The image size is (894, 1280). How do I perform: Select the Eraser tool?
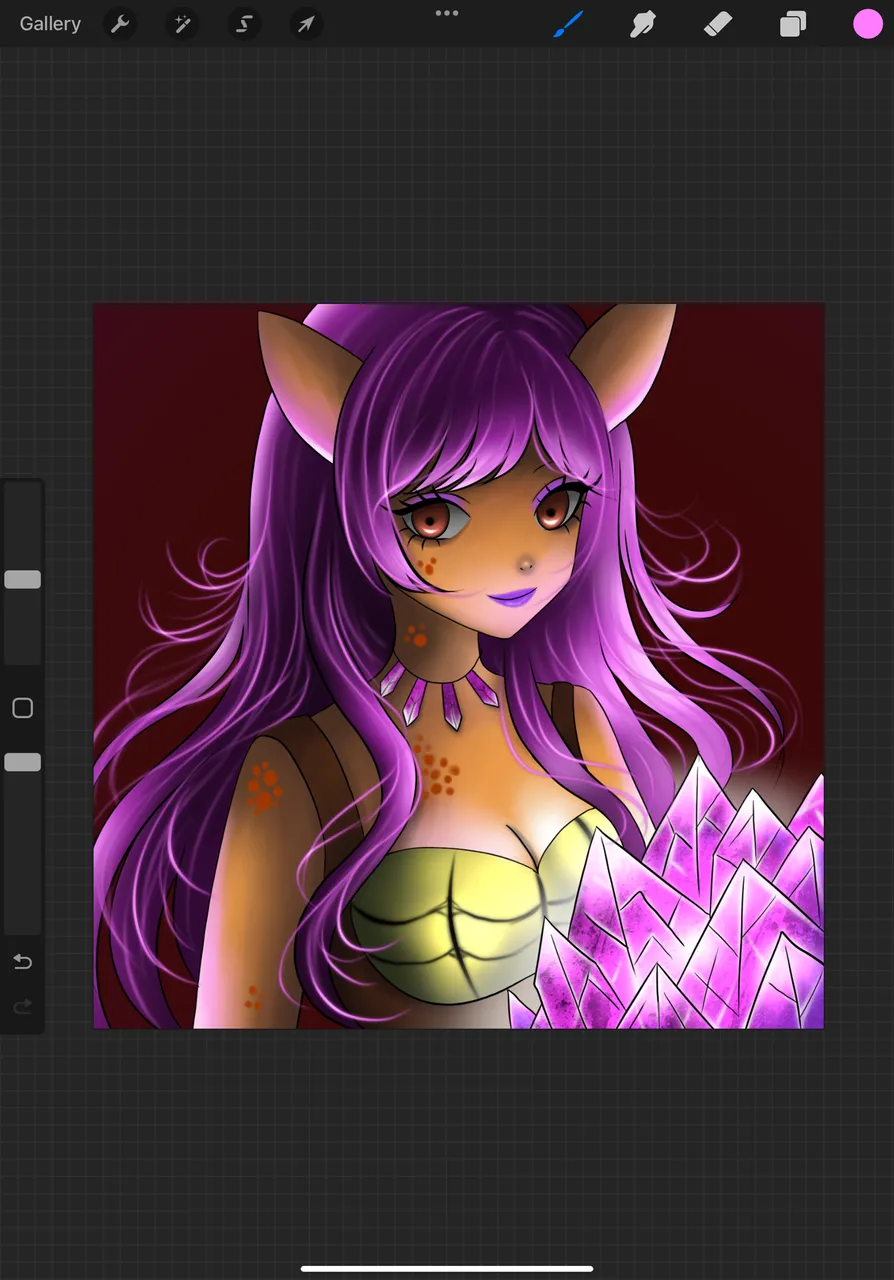(x=718, y=24)
